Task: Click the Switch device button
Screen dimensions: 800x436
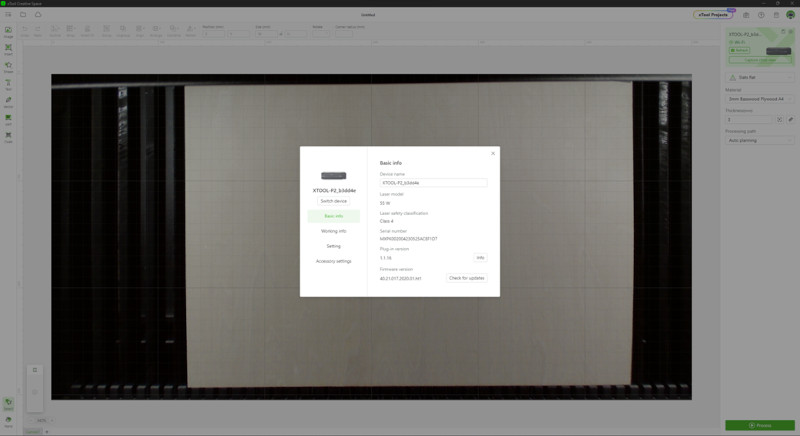Action: click(x=333, y=201)
